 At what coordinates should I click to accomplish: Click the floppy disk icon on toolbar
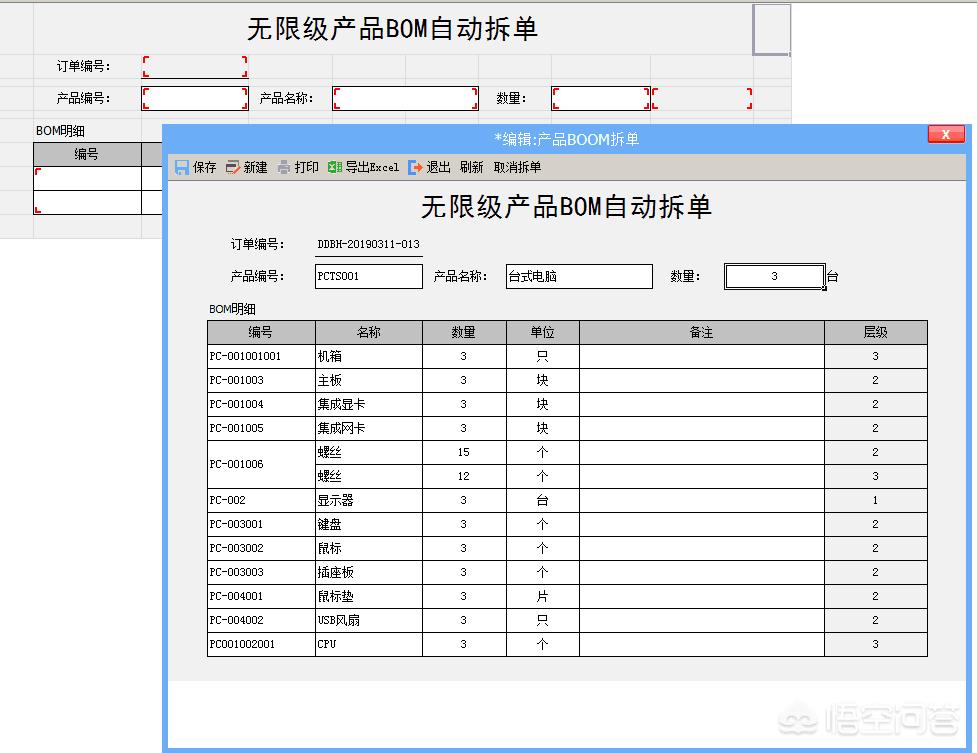pyautogui.click(x=181, y=167)
